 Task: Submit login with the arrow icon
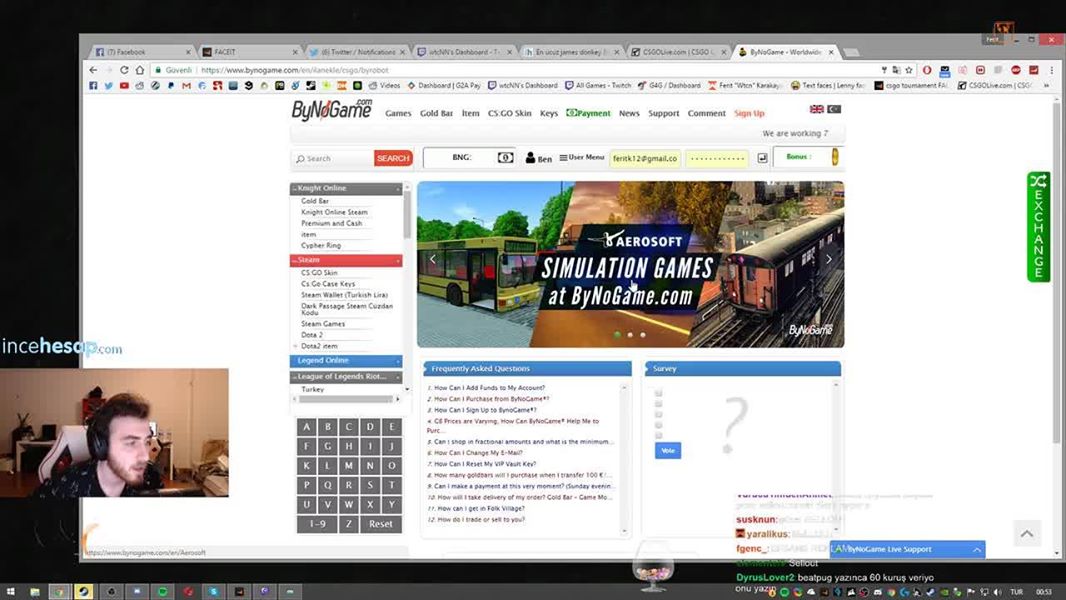762,158
